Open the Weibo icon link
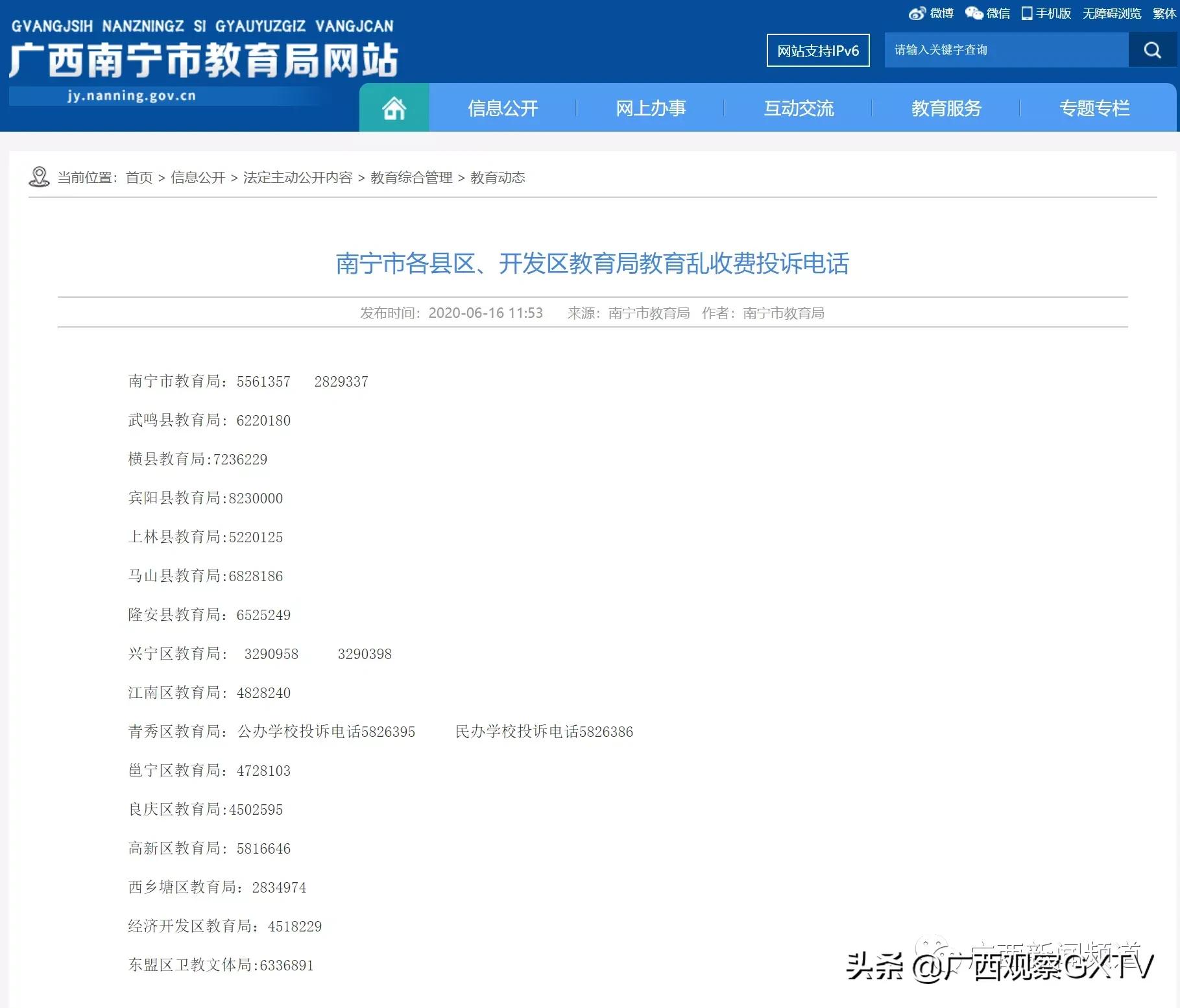 (917, 14)
